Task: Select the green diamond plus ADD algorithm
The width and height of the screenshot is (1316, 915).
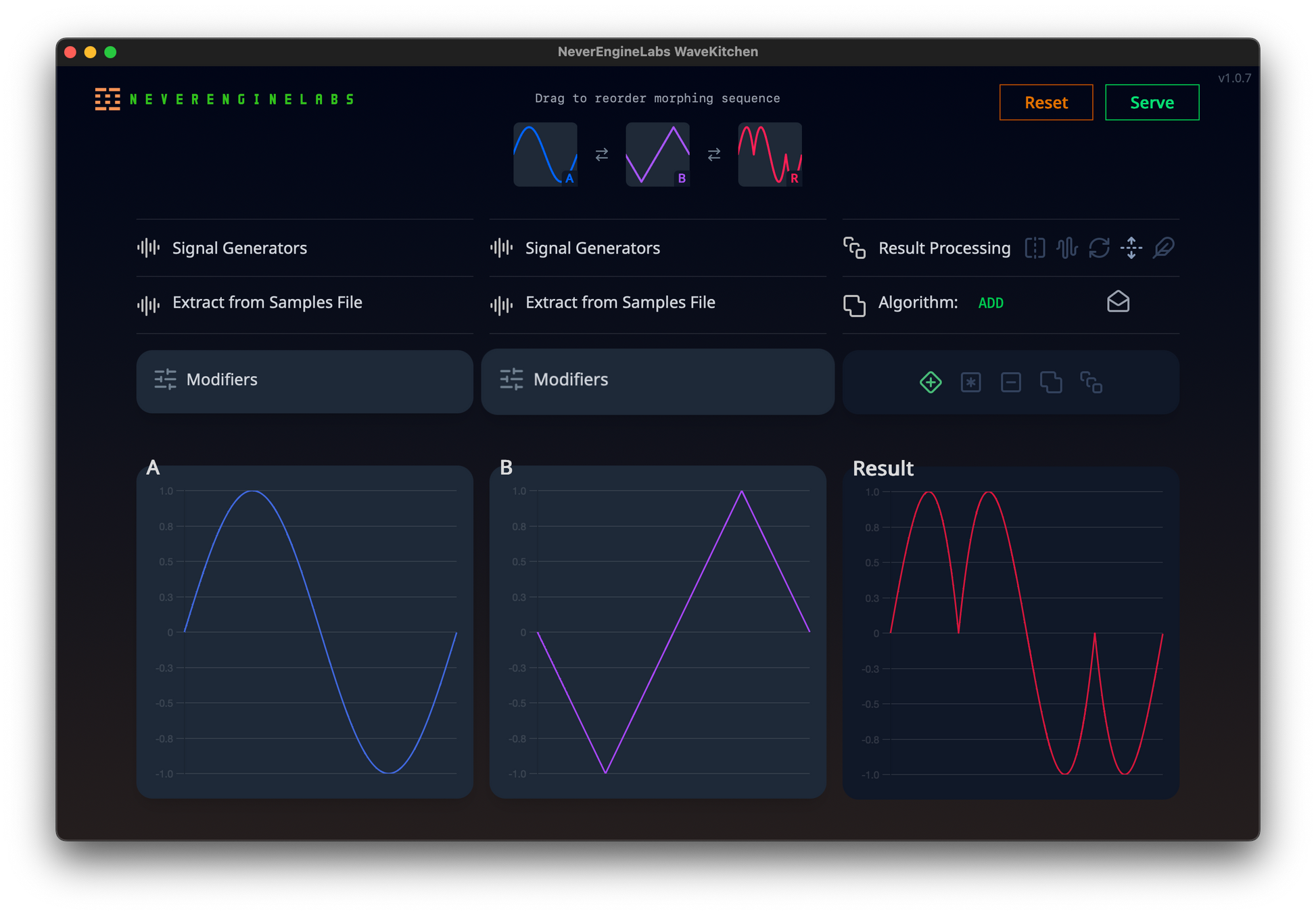Action: (x=931, y=382)
